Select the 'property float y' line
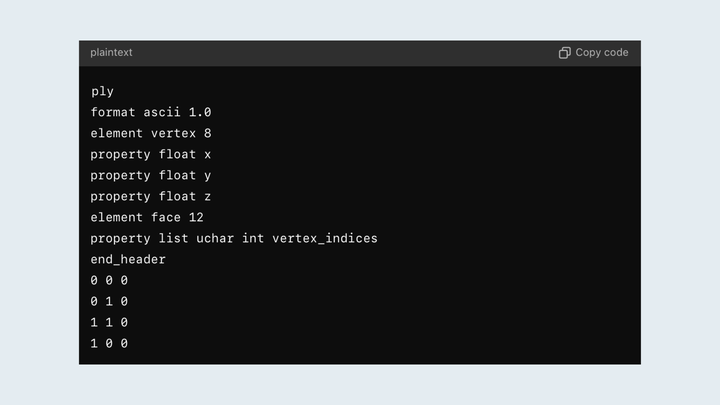The image size is (720, 405). [150, 176]
